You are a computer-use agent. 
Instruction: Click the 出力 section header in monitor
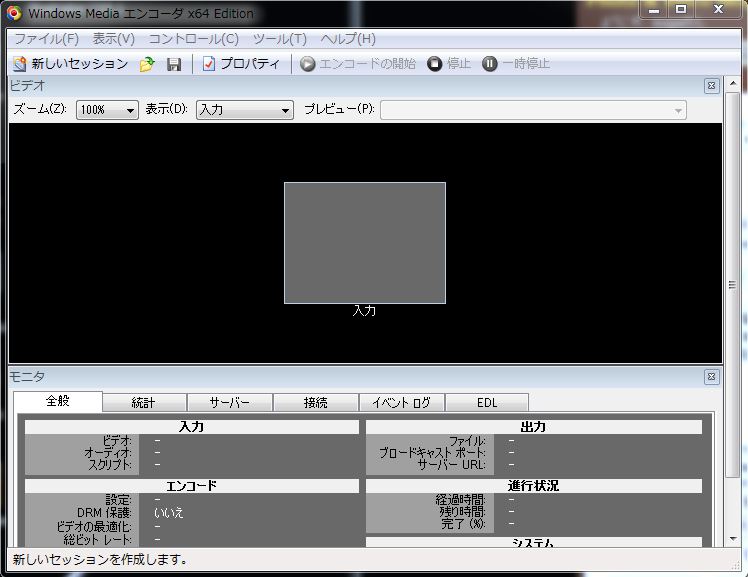pos(533,427)
